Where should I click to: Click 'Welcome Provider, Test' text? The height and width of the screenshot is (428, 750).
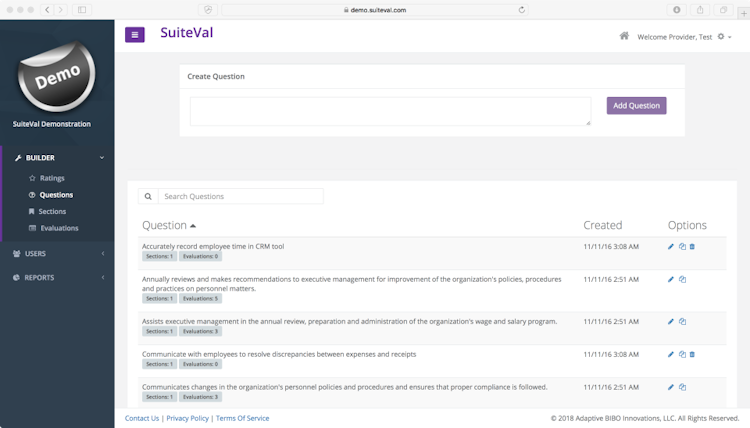click(674, 37)
